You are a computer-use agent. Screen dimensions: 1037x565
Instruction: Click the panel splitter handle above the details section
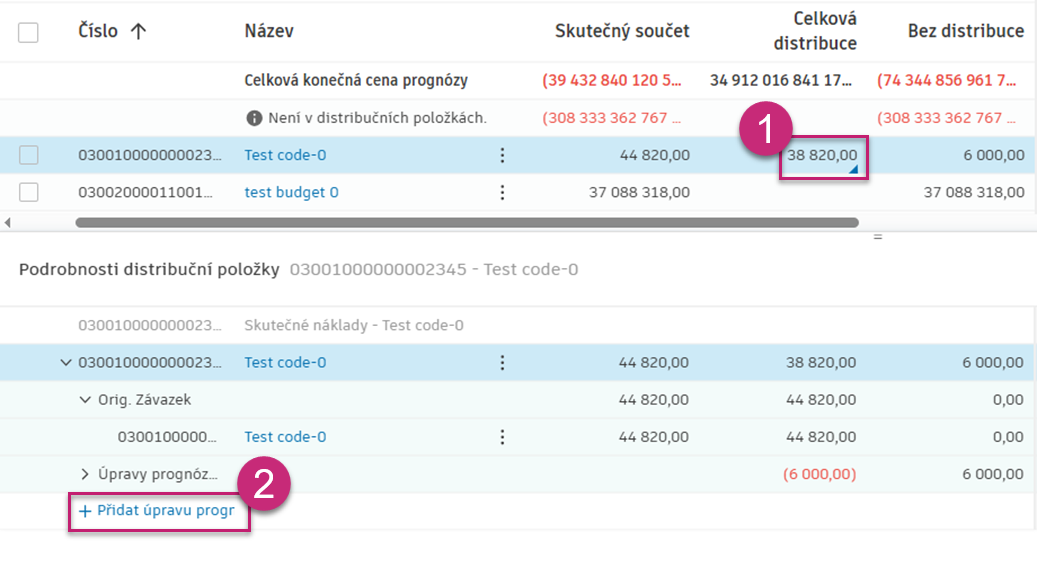pyautogui.click(x=878, y=237)
